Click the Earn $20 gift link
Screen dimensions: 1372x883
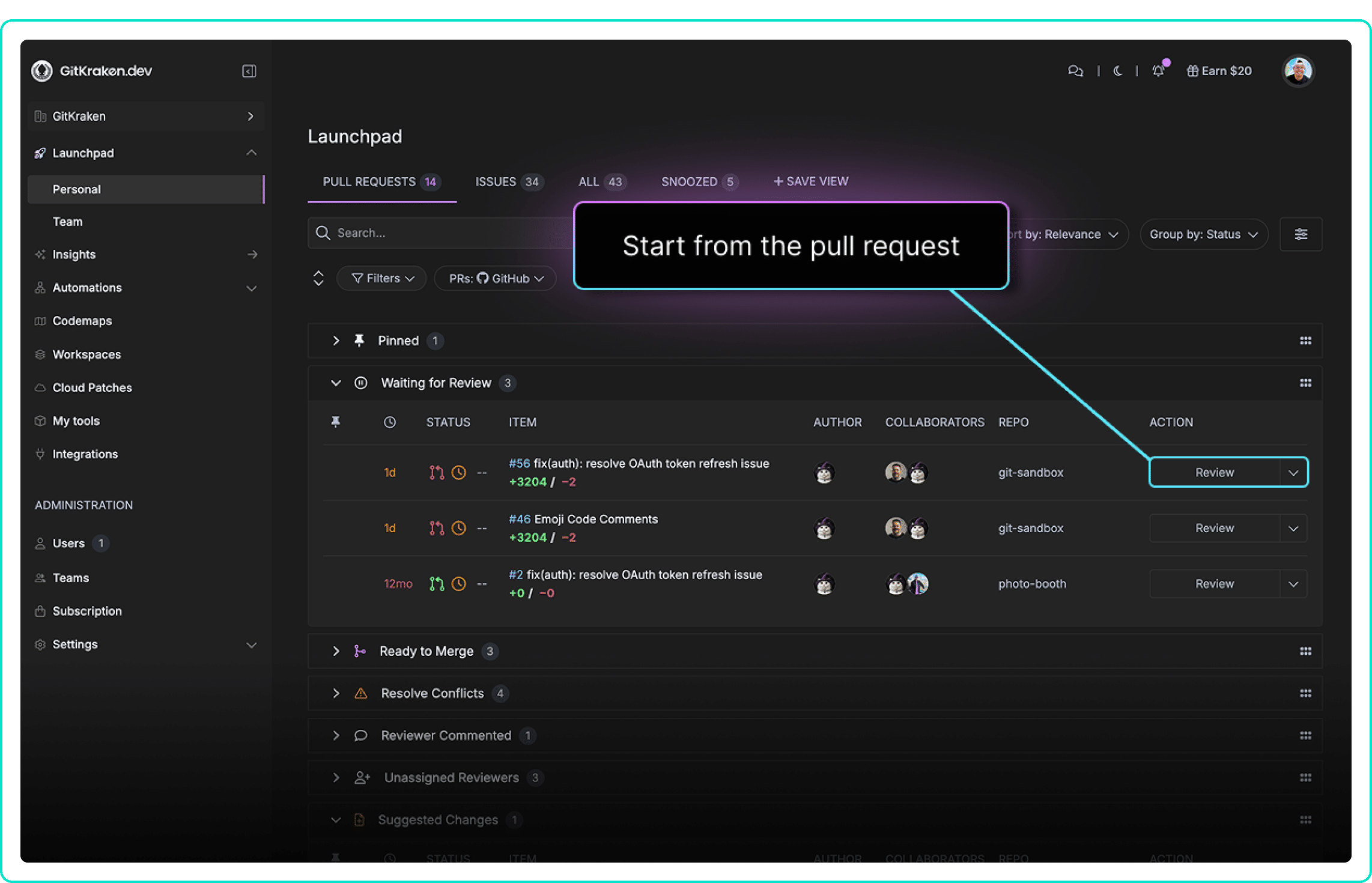click(x=1219, y=71)
